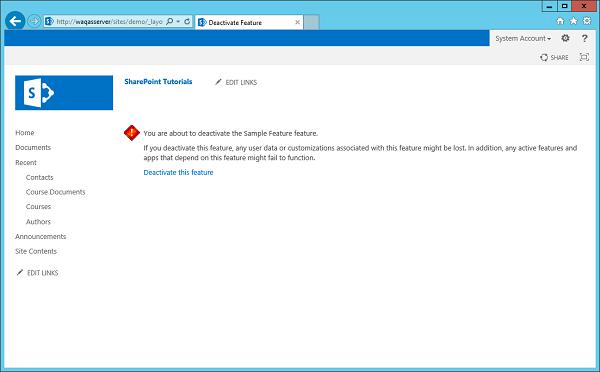Refresh the page via address bar icon

coord(187,21)
